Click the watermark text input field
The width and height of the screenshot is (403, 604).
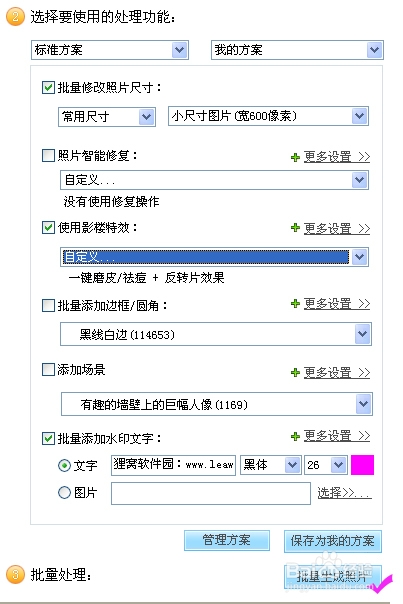click(x=173, y=465)
